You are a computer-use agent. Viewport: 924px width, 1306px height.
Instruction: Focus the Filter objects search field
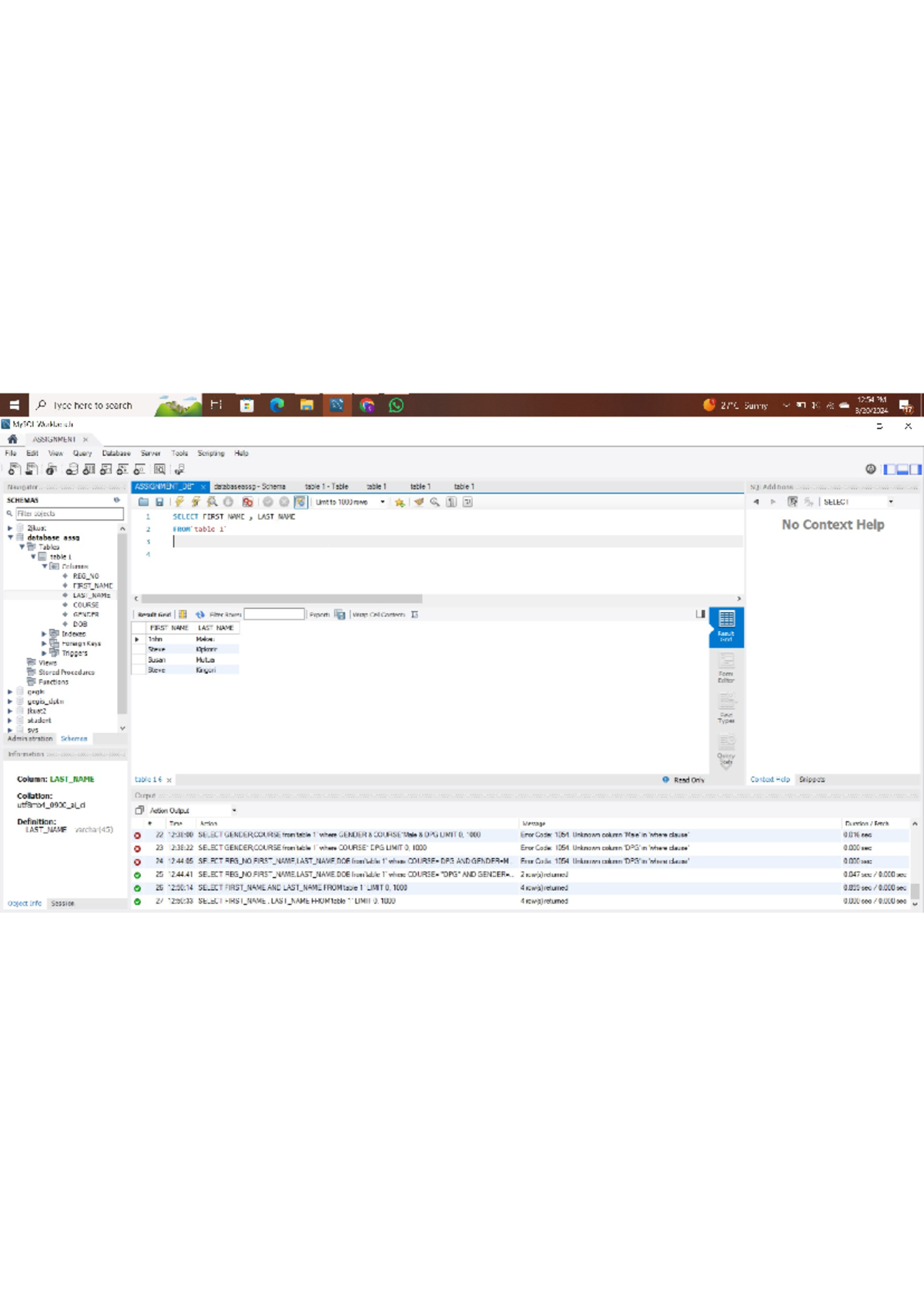(x=69, y=514)
